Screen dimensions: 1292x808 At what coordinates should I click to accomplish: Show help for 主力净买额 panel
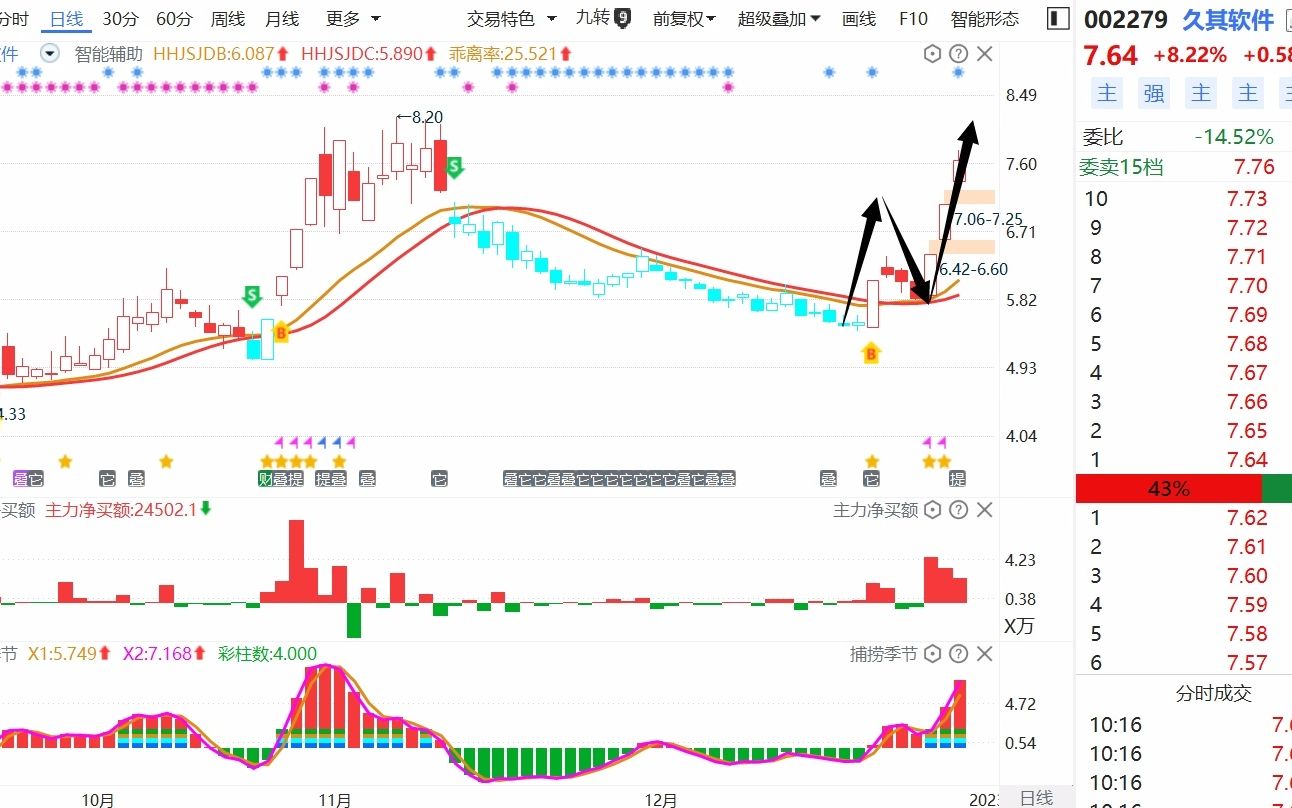pyautogui.click(x=958, y=510)
